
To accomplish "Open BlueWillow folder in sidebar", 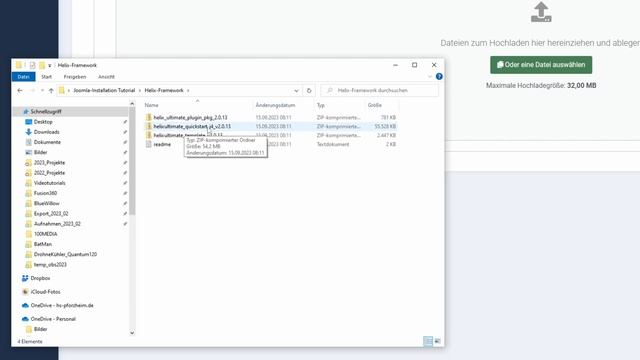I will (x=46, y=203).
